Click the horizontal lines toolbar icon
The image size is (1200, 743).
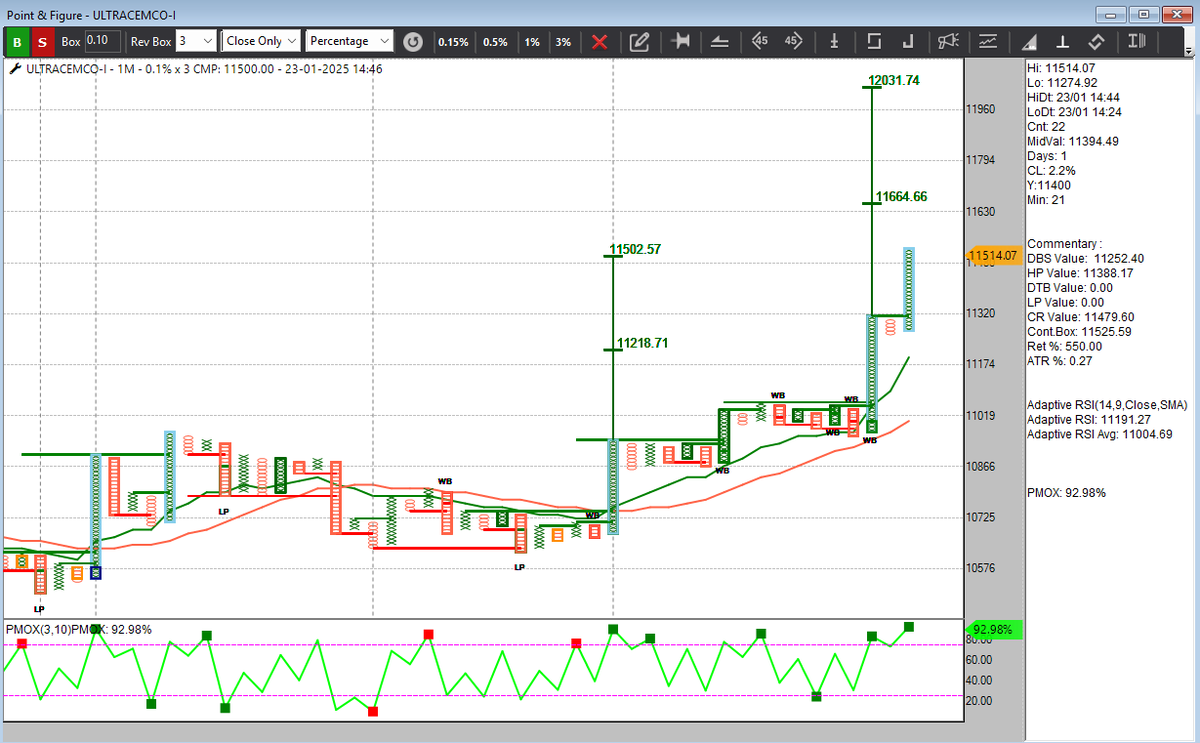(719, 42)
